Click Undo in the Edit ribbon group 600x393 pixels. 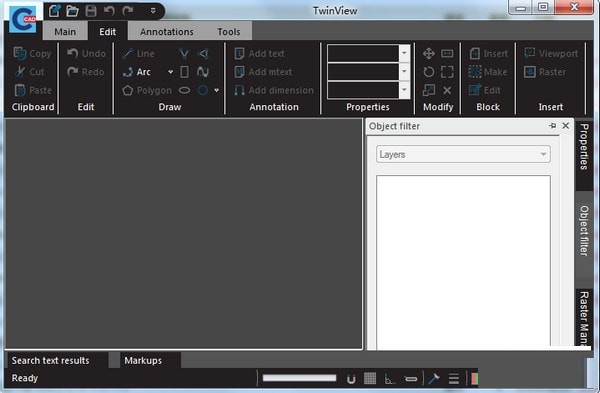86,54
